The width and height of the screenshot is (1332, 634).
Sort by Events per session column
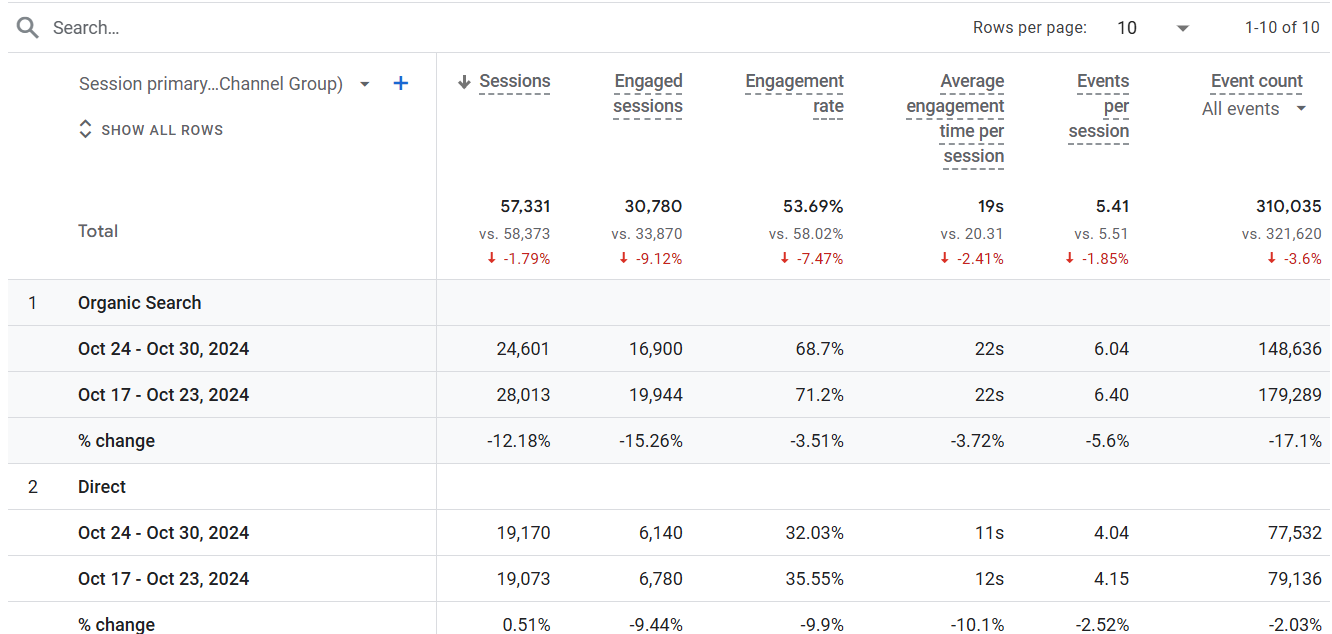[x=1099, y=106]
